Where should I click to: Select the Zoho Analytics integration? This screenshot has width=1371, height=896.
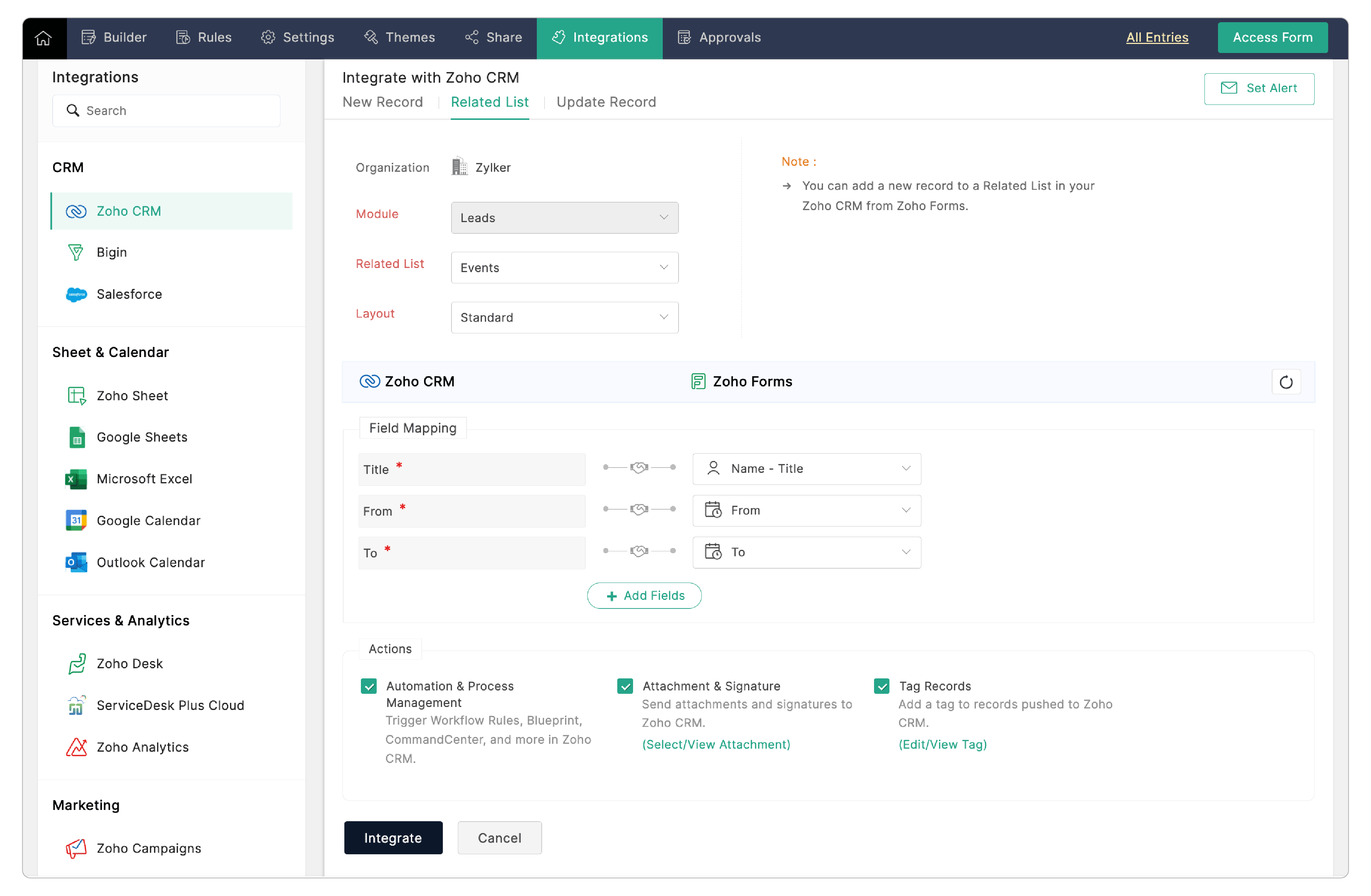pos(142,747)
